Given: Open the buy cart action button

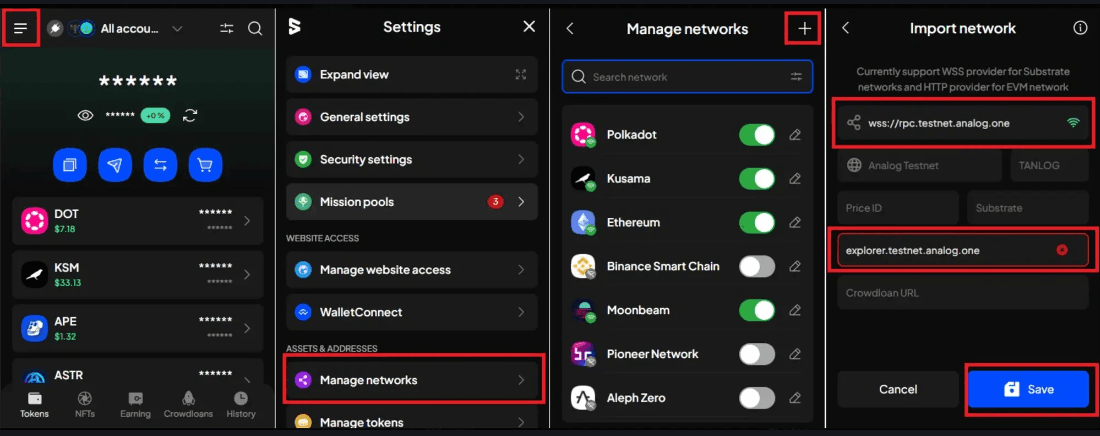Looking at the screenshot, I should [206, 165].
